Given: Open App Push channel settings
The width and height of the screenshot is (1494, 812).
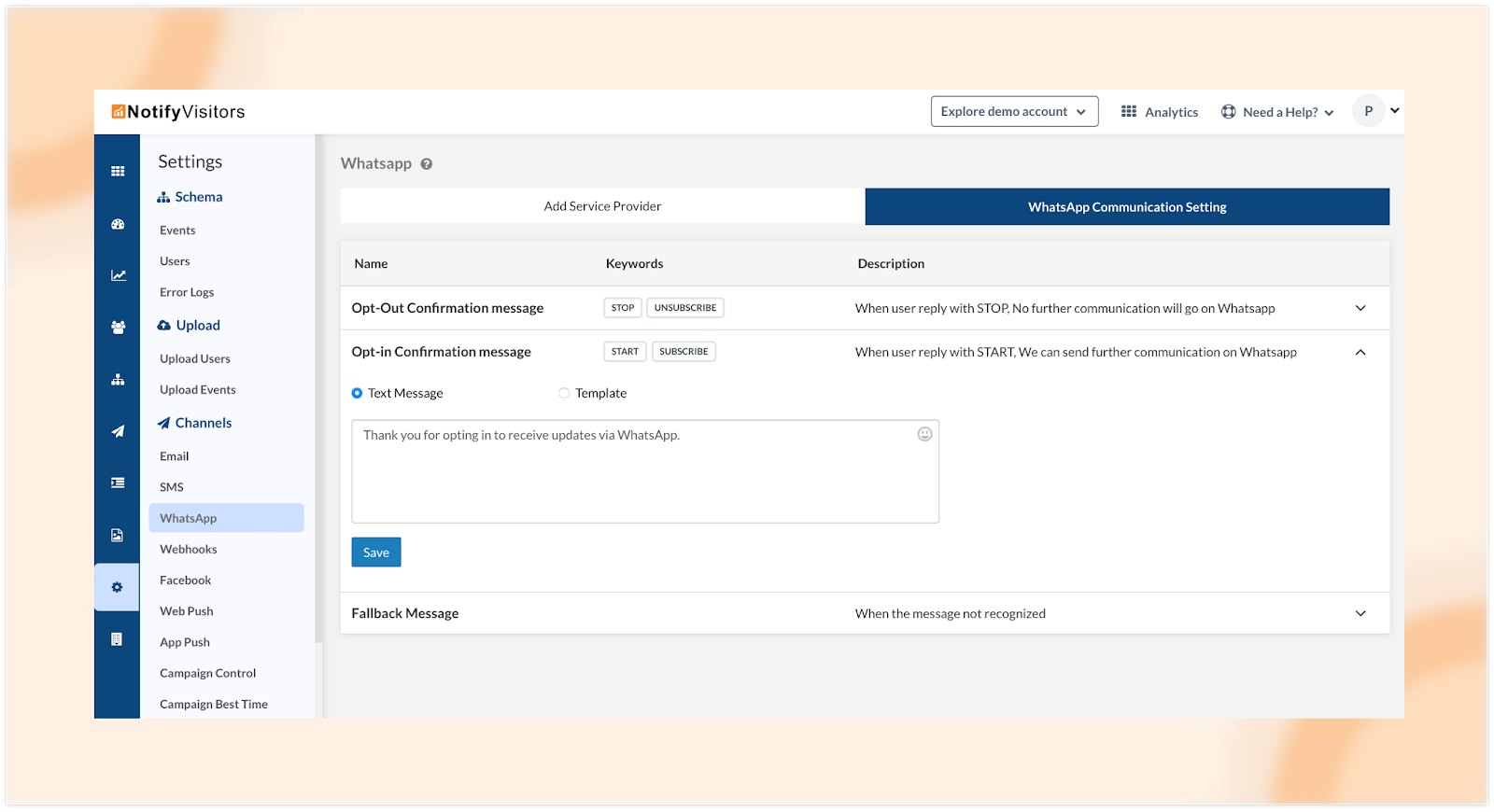Looking at the screenshot, I should tap(185, 642).
